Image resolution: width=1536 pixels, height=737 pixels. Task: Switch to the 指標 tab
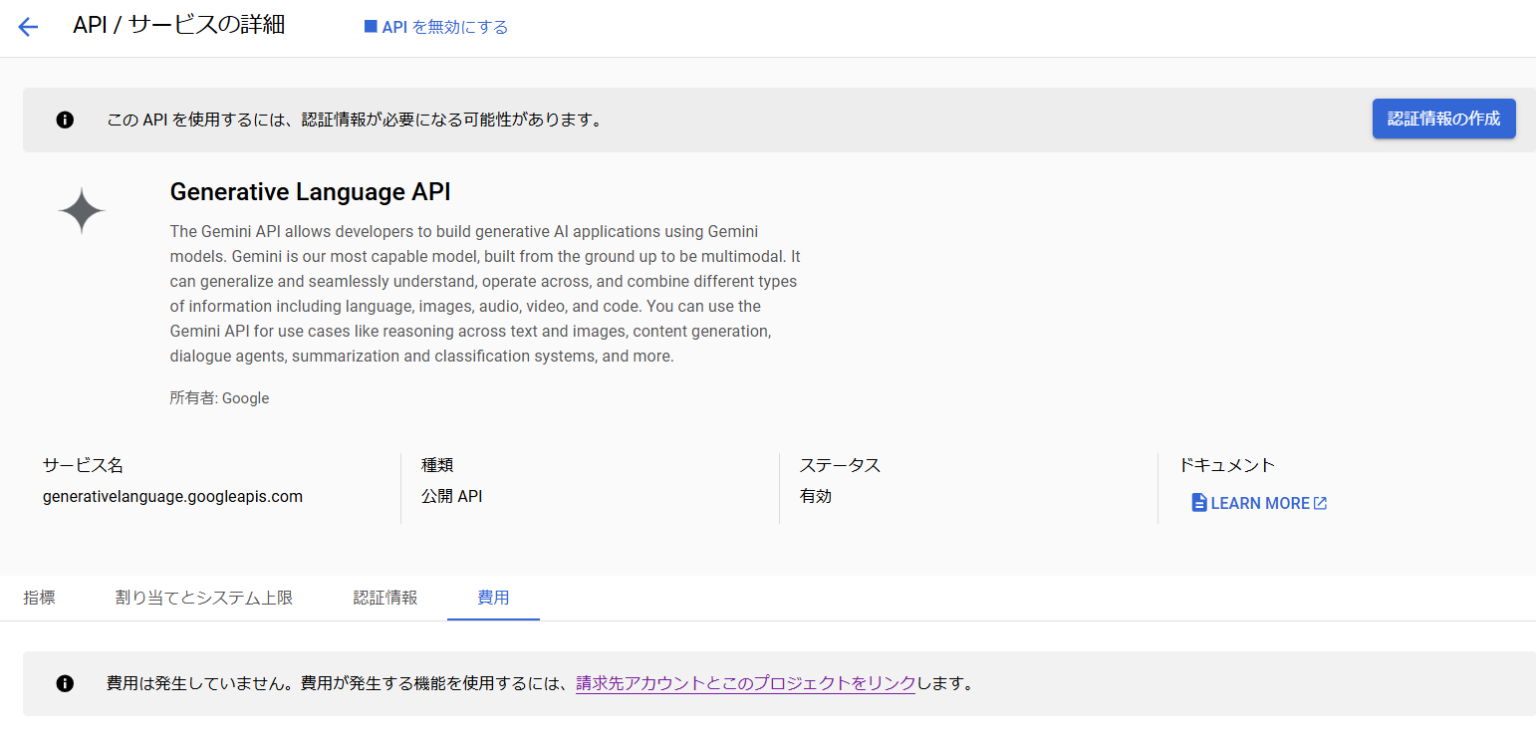tap(39, 597)
